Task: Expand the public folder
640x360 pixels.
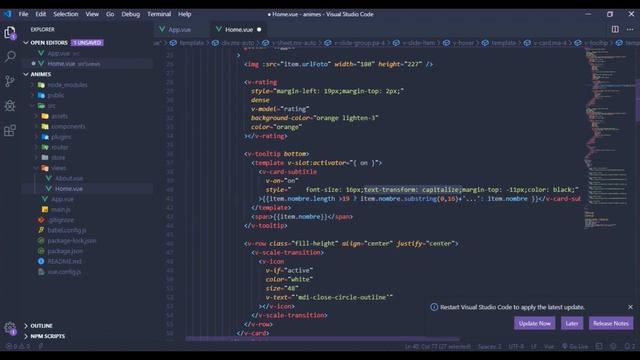Action: click(x=33, y=95)
